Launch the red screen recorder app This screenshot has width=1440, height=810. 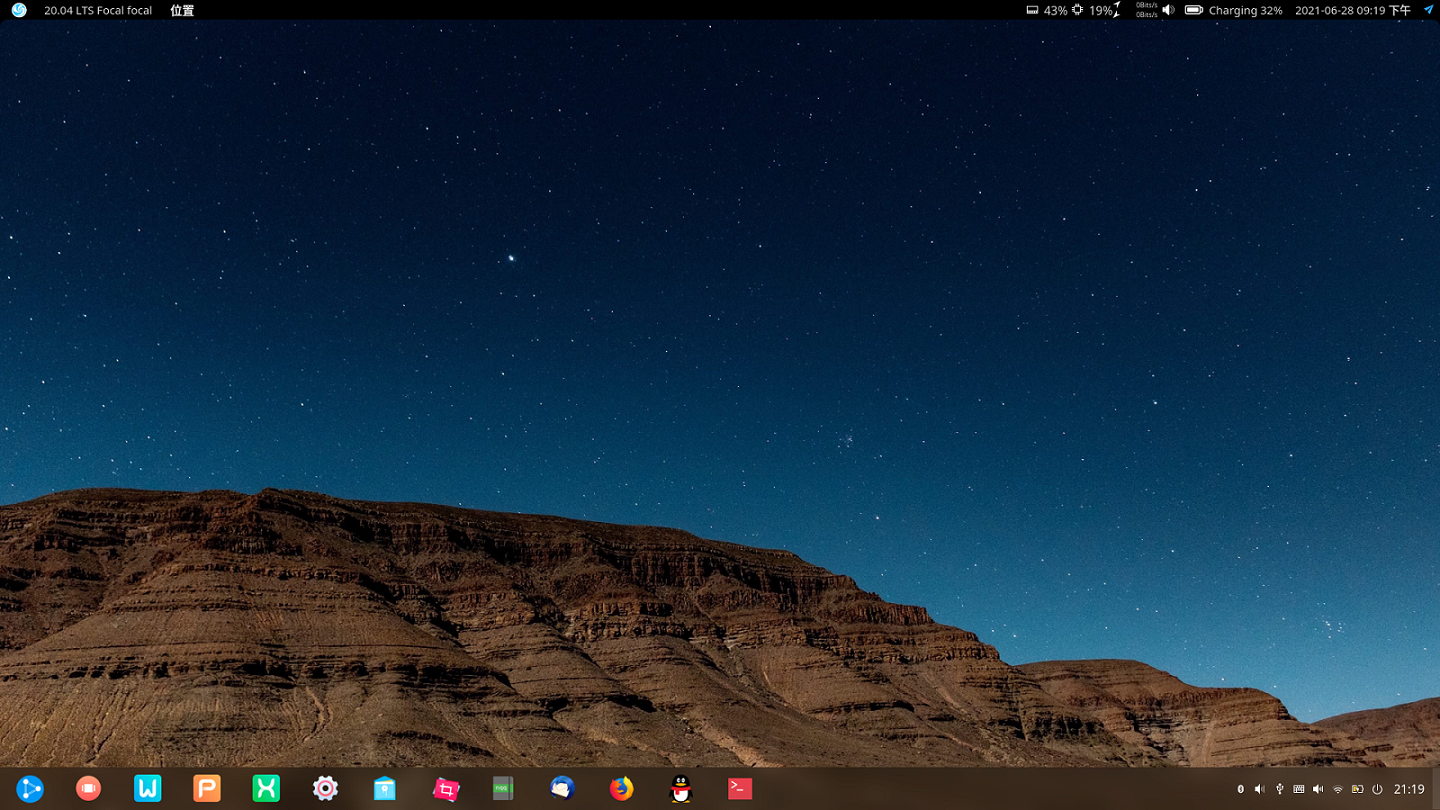click(x=89, y=789)
